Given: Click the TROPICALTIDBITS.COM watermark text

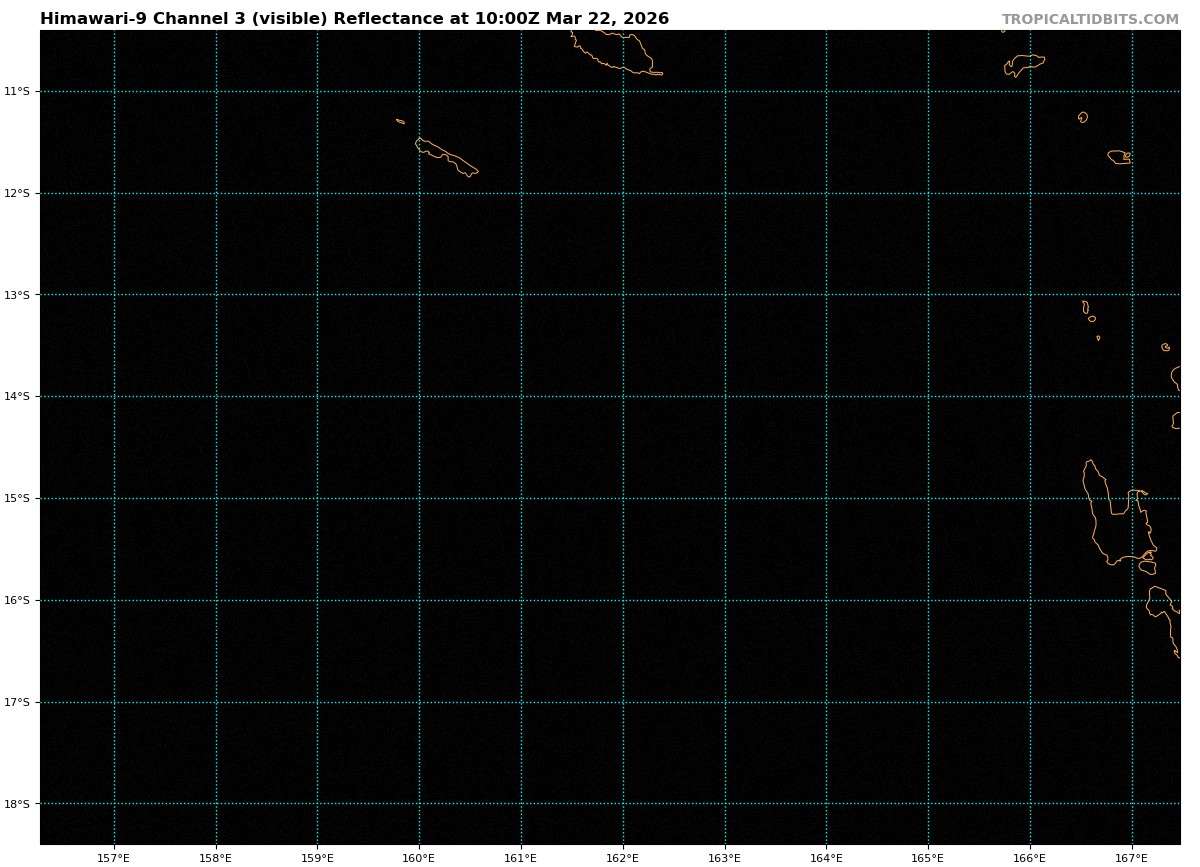Looking at the screenshot, I should (x=1090, y=20).
